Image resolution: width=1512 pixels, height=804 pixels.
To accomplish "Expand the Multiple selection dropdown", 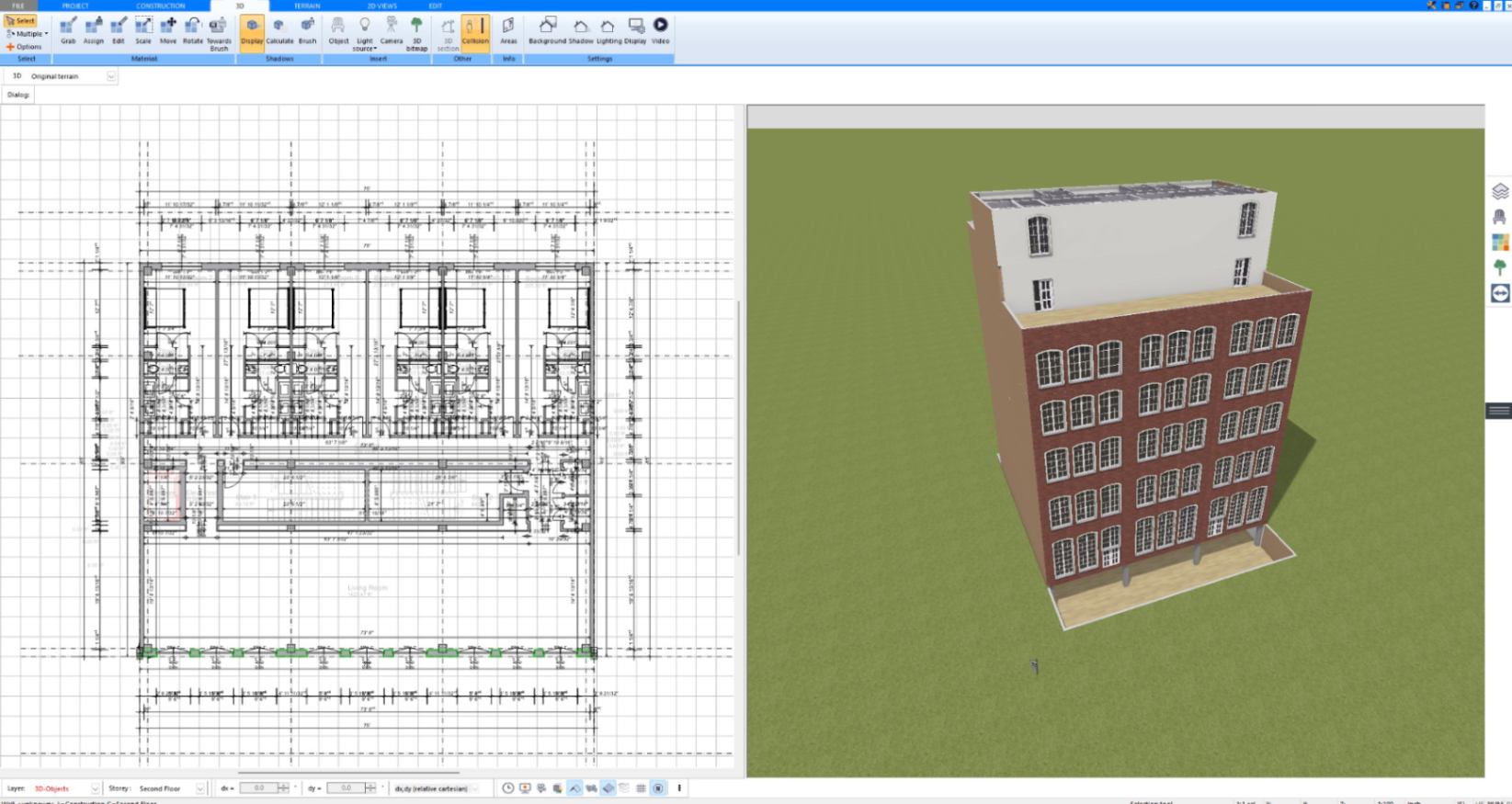I will (27, 33).
